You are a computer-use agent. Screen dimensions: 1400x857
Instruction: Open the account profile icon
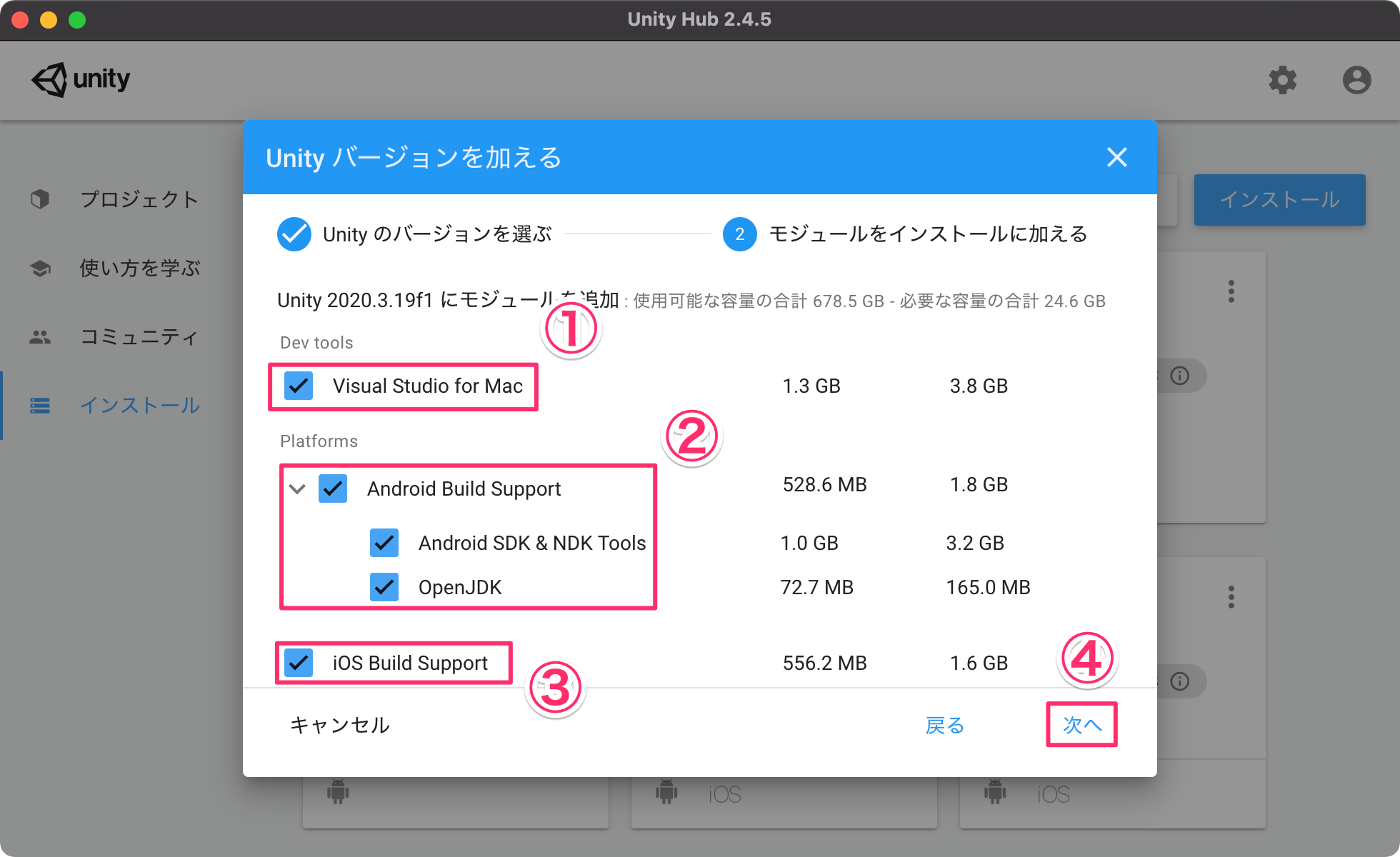tap(1356, 79)
